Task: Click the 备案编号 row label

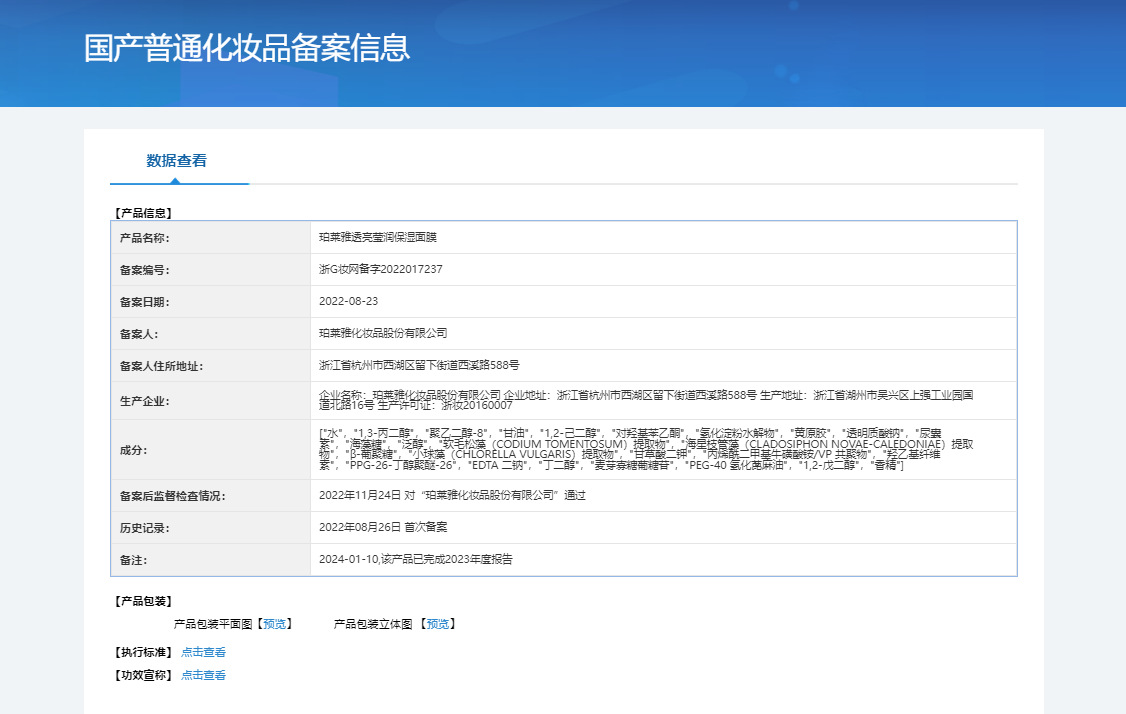Action: pyautogui.click(x=144, y=270)
